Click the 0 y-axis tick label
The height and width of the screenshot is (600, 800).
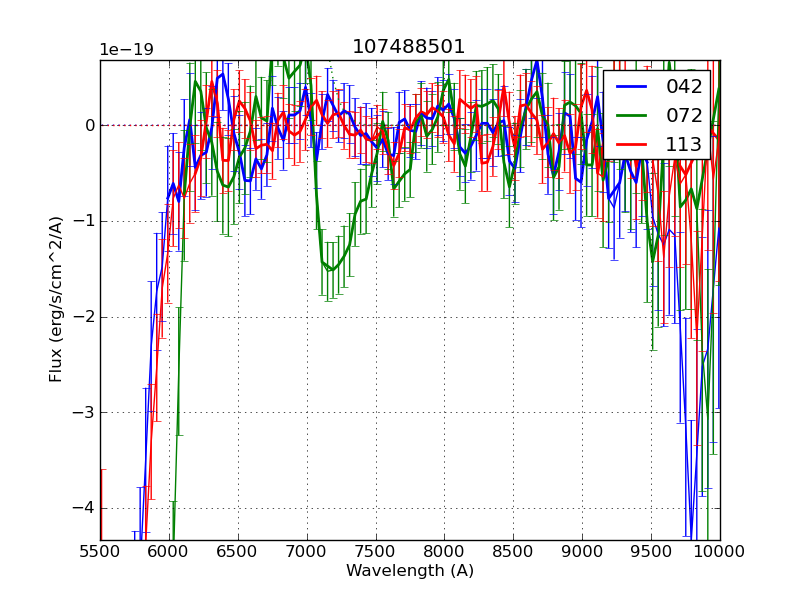click(x=89, y=126)
